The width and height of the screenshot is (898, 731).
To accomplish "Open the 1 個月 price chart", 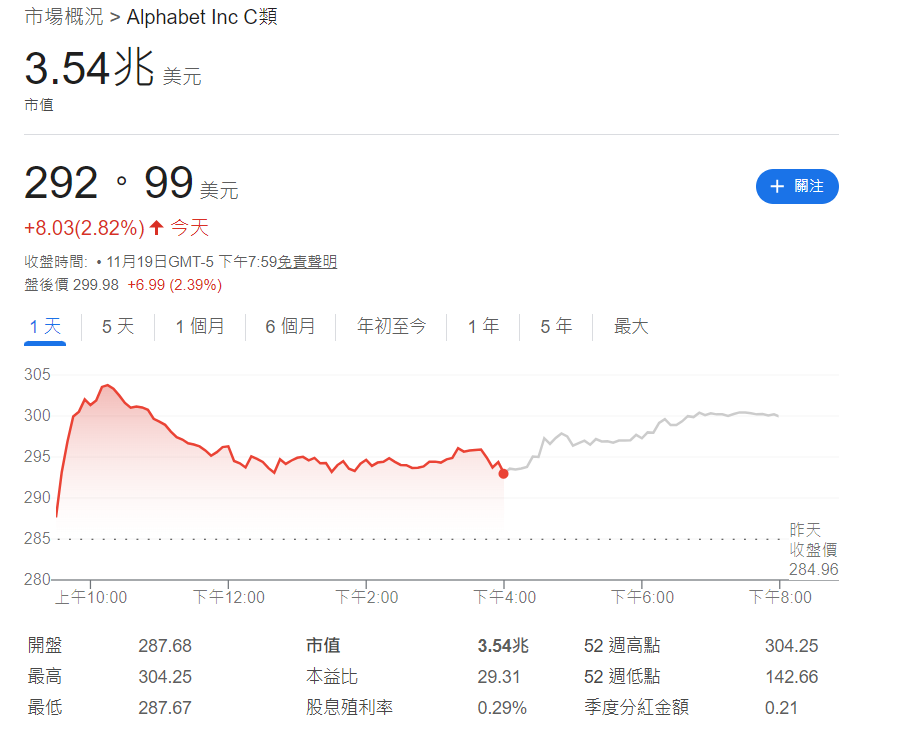I will pyautogui.click(x=200, y=326).
